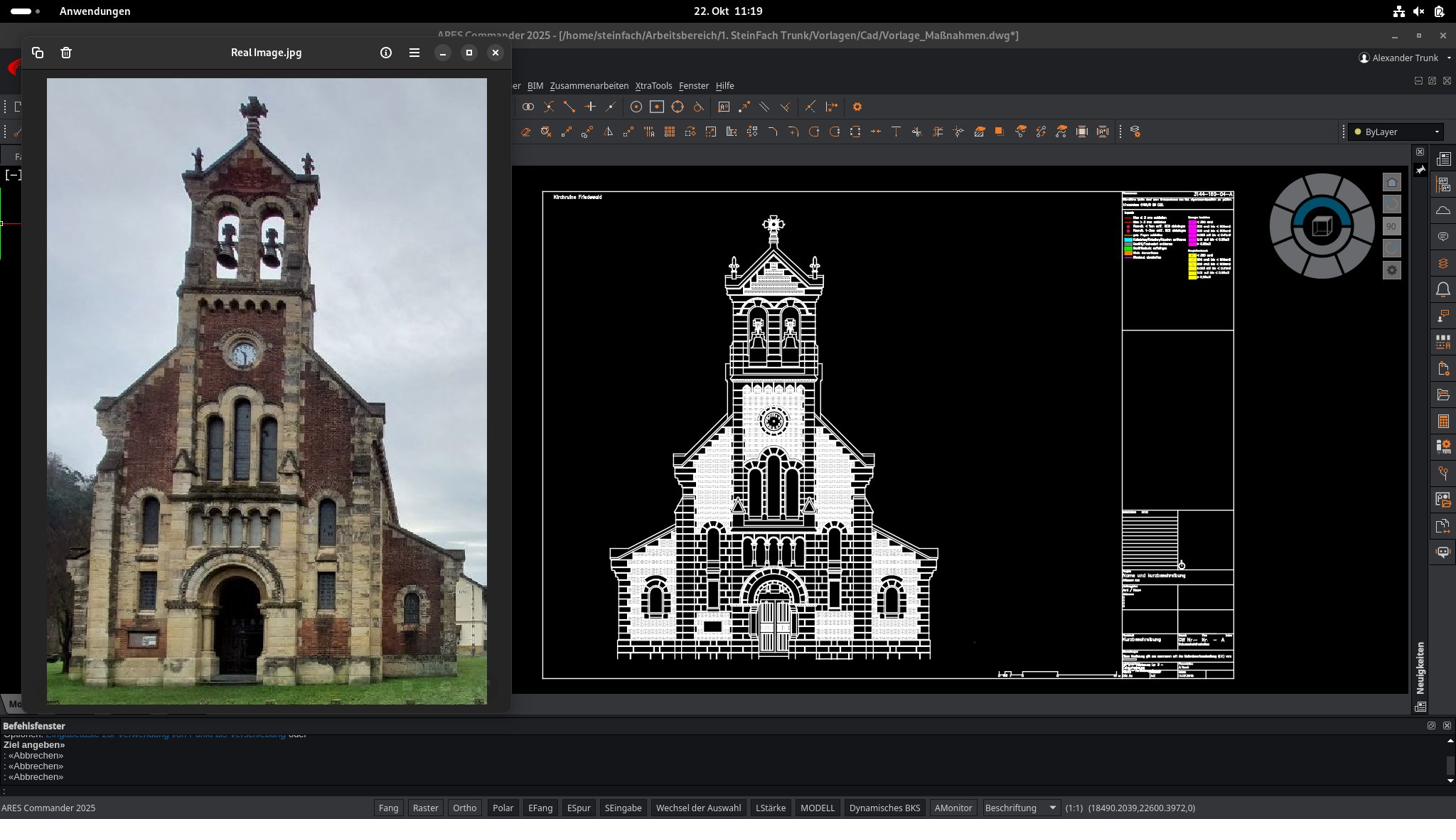
Task: Toggle Ortho mode
Action: [x=464, y=808]
